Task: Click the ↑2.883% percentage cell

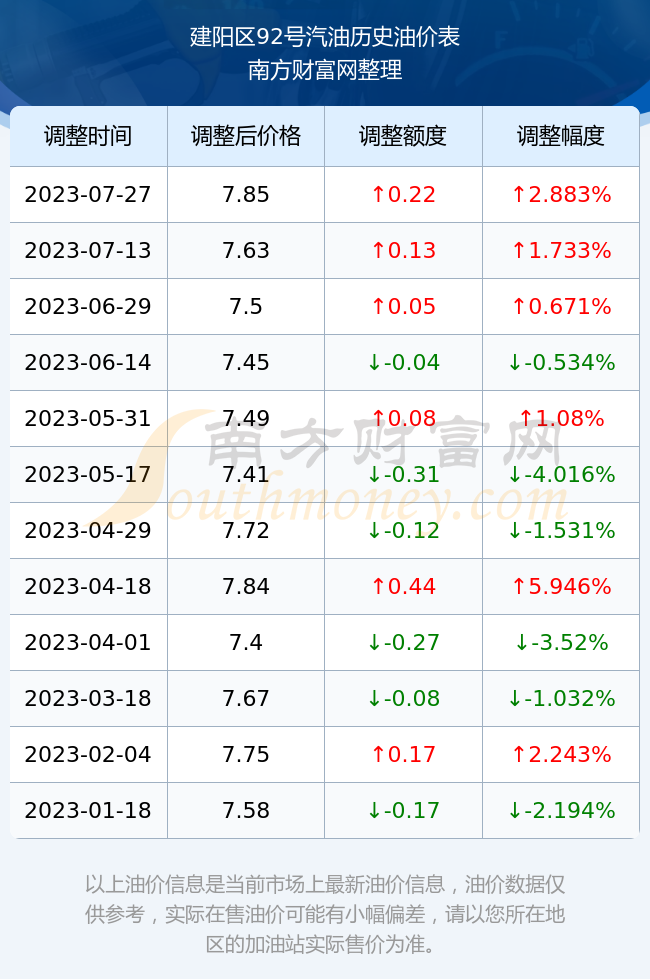Action: (561, 194)
